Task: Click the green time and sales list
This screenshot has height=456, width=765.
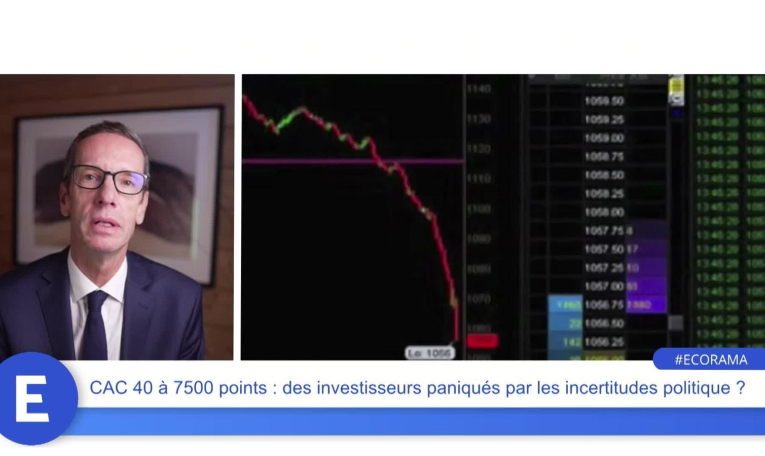Action: click(728, 211)
